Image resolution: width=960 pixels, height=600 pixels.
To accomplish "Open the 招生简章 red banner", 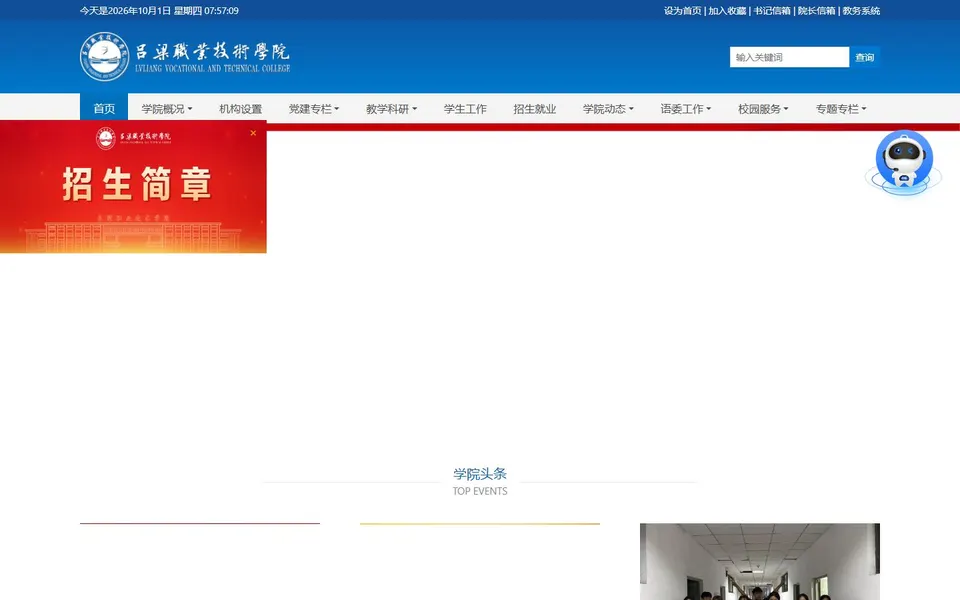I will pos(133,187).
